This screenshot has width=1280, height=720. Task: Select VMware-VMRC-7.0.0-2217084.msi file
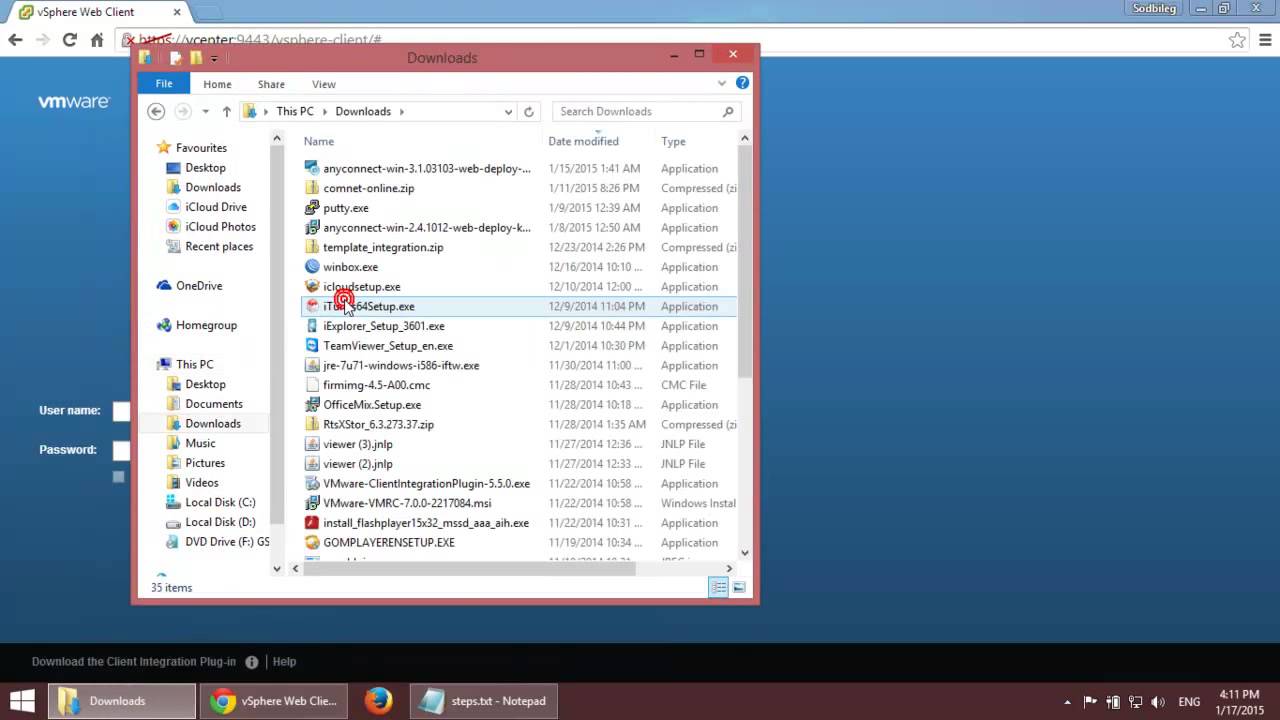click(x=407, y=503)
